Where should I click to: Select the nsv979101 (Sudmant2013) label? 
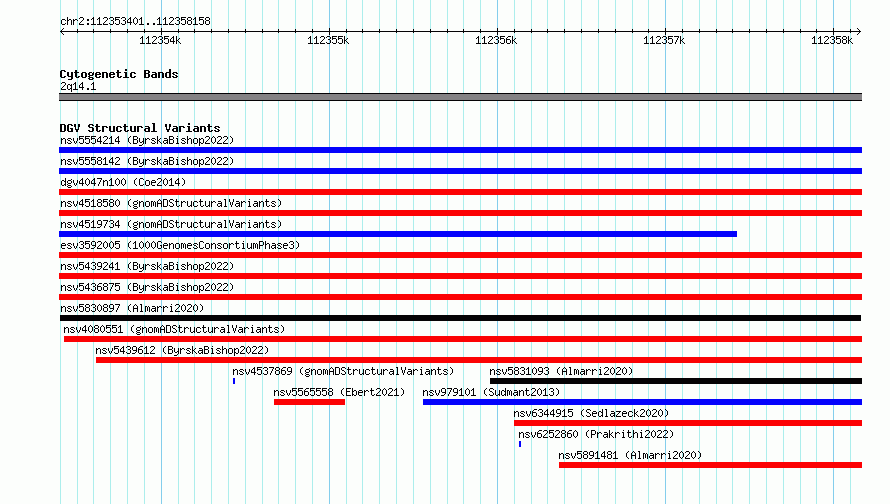(491, 392)
